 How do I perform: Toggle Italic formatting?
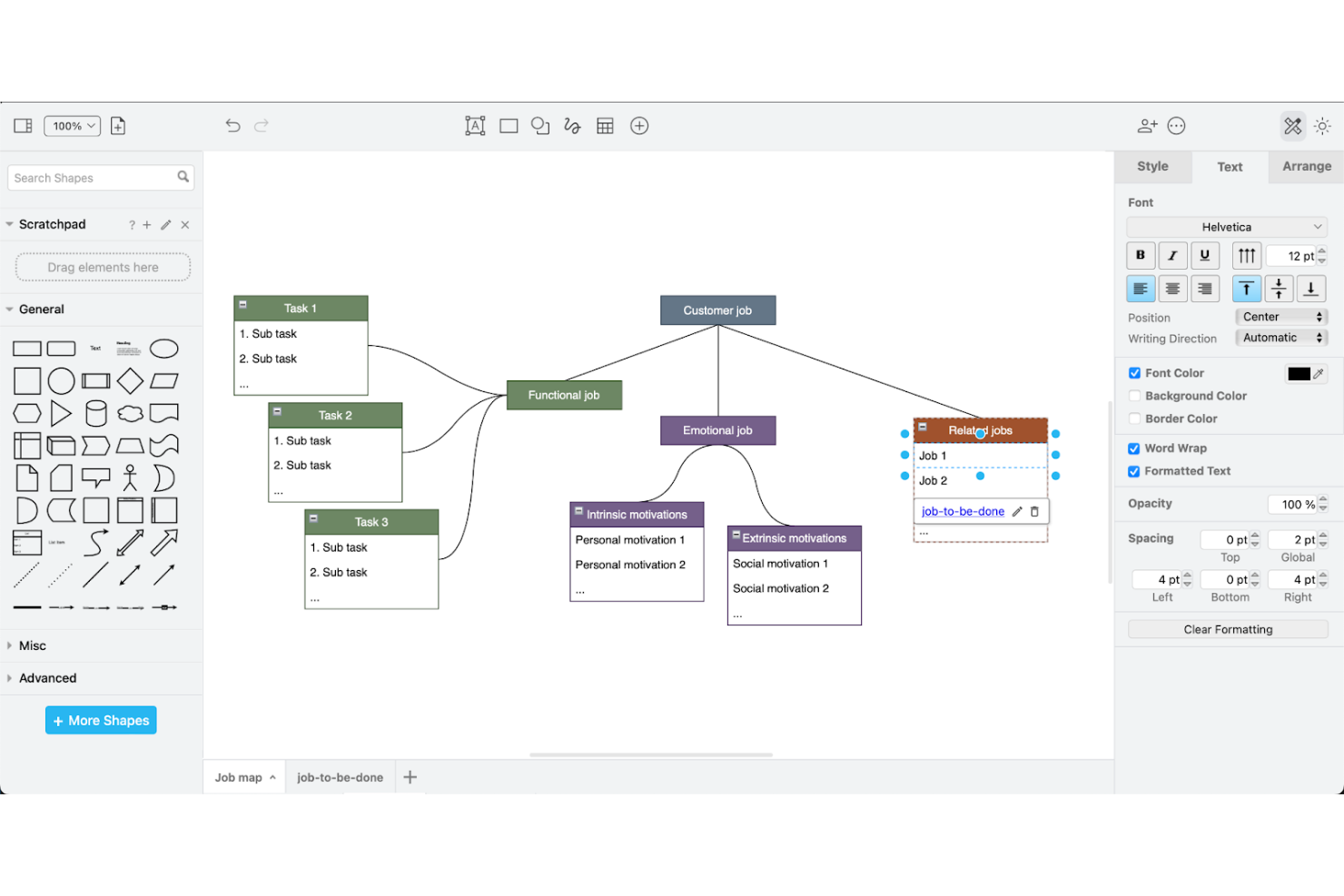click(x=1172, y=255)
